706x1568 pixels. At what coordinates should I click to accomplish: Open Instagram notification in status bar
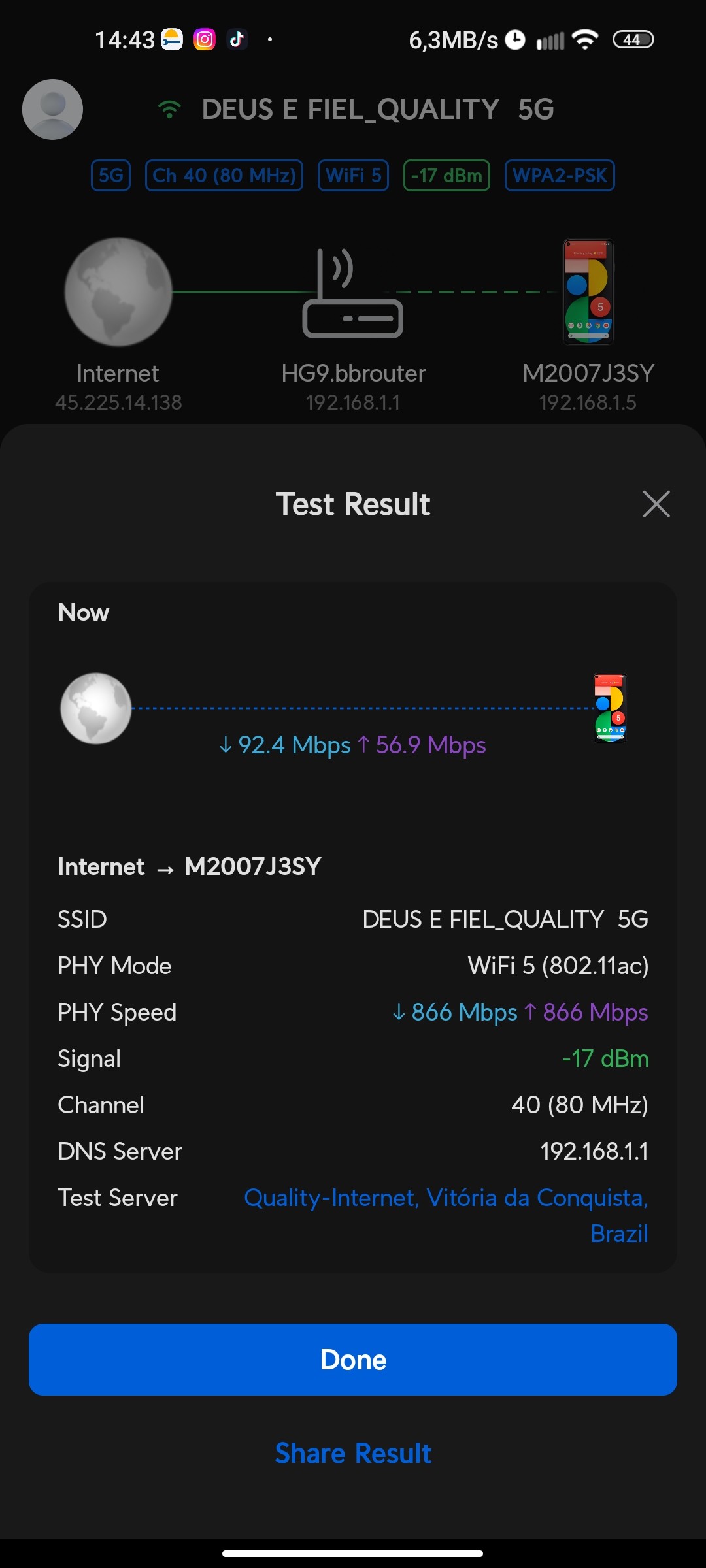coord(205,40)
